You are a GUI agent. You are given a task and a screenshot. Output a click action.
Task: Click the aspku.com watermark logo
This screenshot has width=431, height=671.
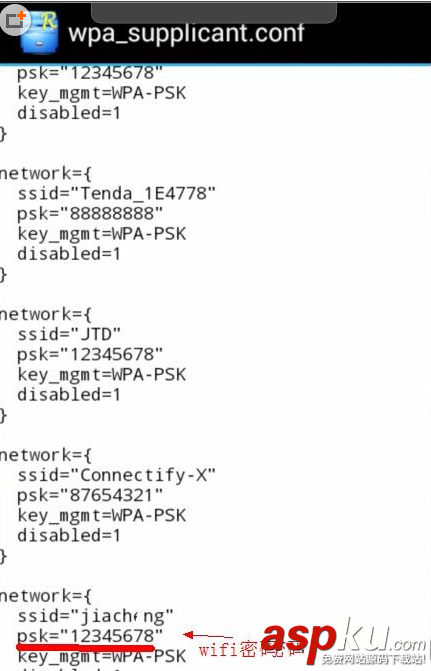click(344, 643)
